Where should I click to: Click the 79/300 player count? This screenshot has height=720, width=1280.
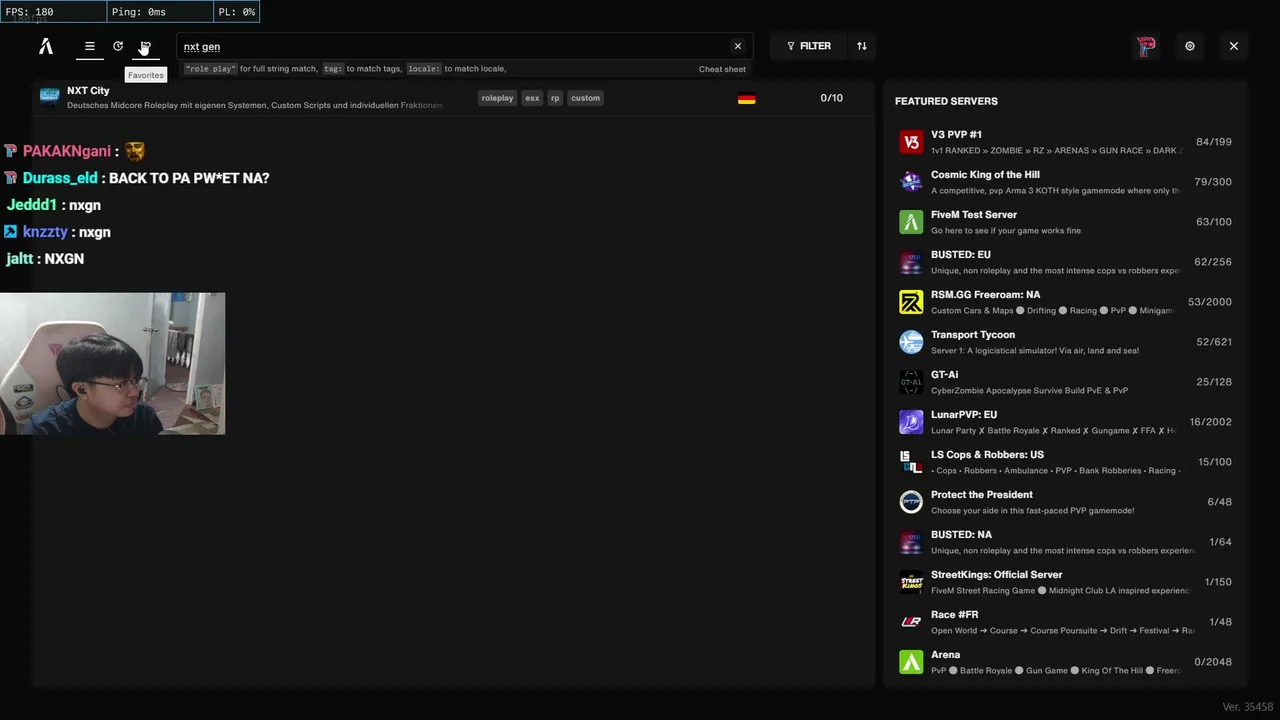click(1213, 182)
